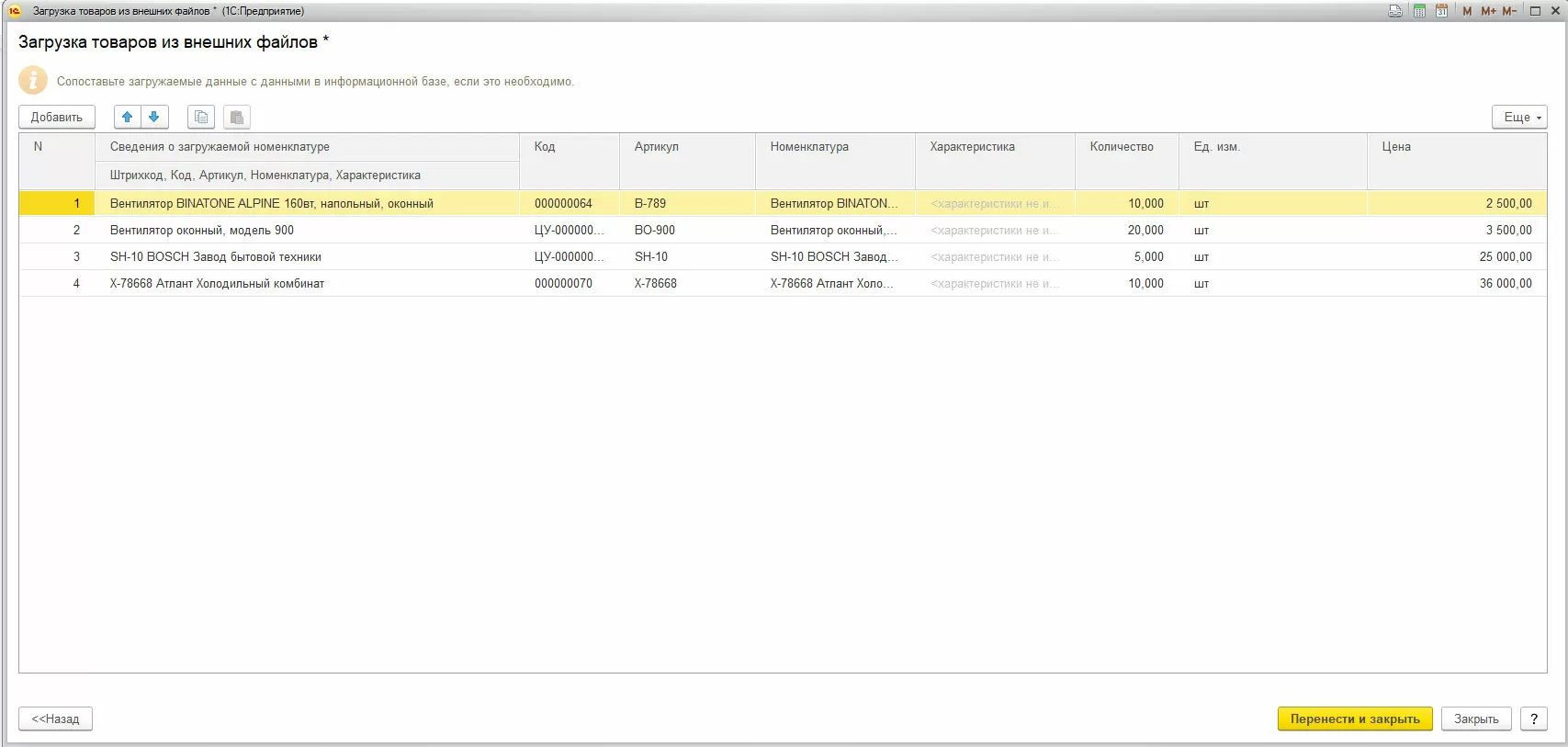Click the copy rows icon

201,117
